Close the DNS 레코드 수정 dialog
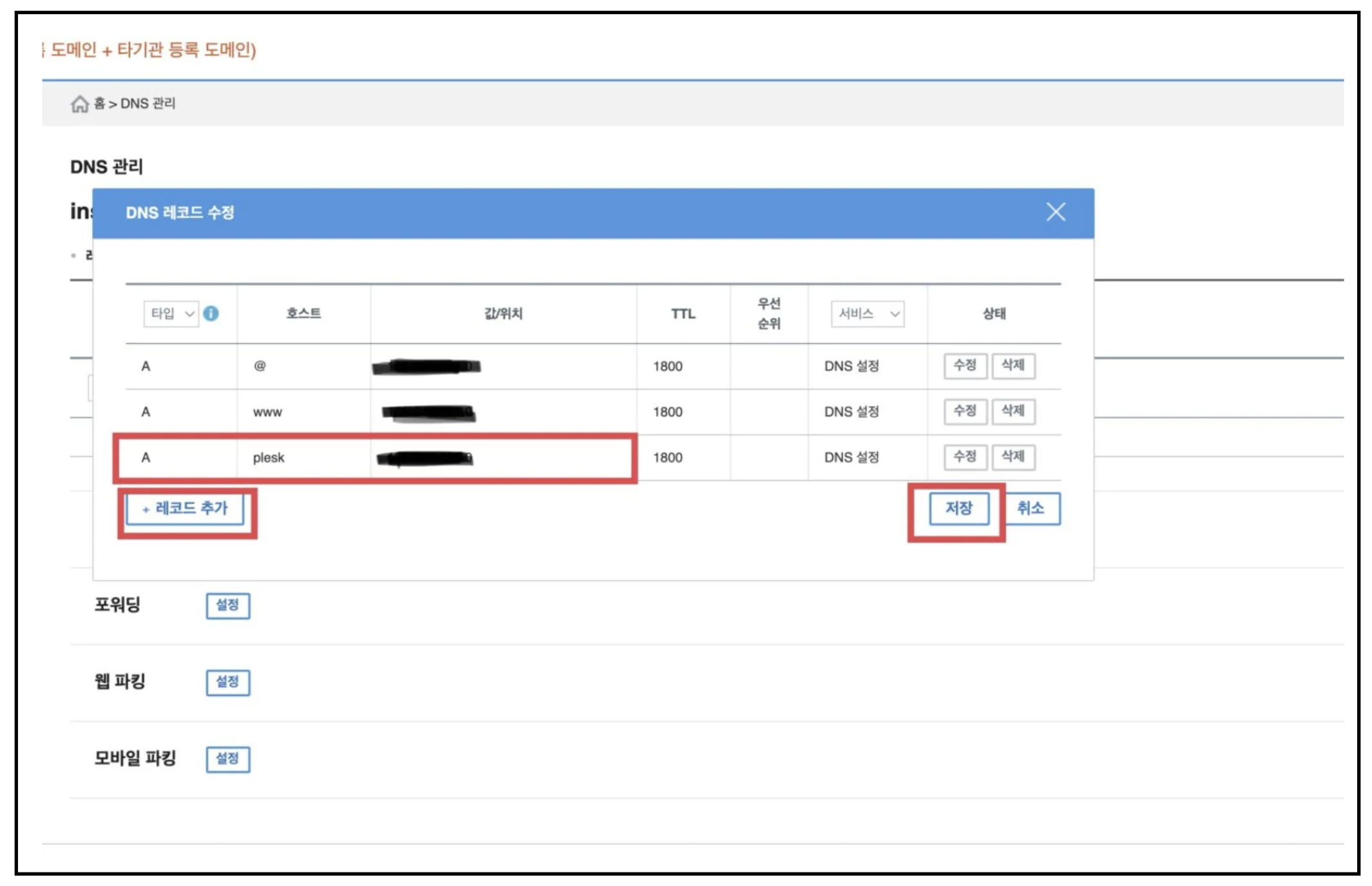The image size is (1372, 886). pyautogui.click(x=1055, y=212)
